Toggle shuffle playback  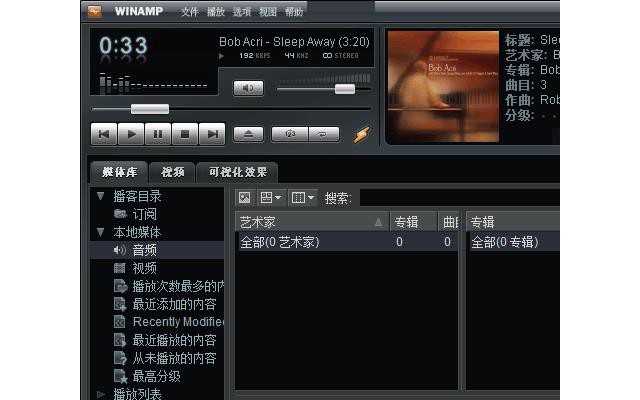(290, 134)
